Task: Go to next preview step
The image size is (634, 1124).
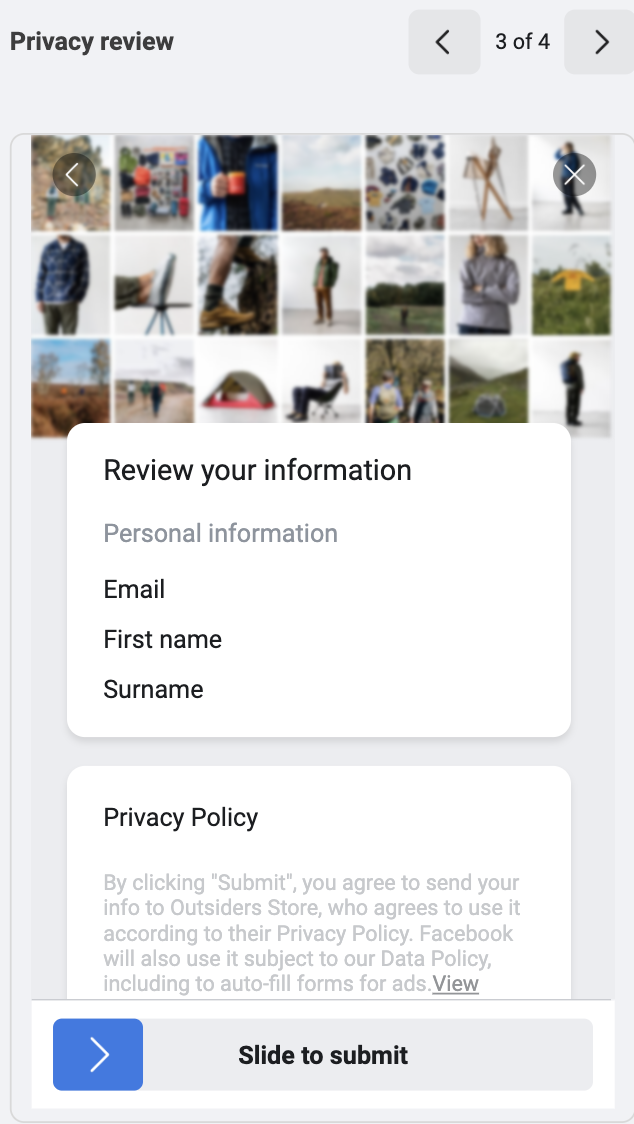Action: pyautogui.click(x=600, y=42)
